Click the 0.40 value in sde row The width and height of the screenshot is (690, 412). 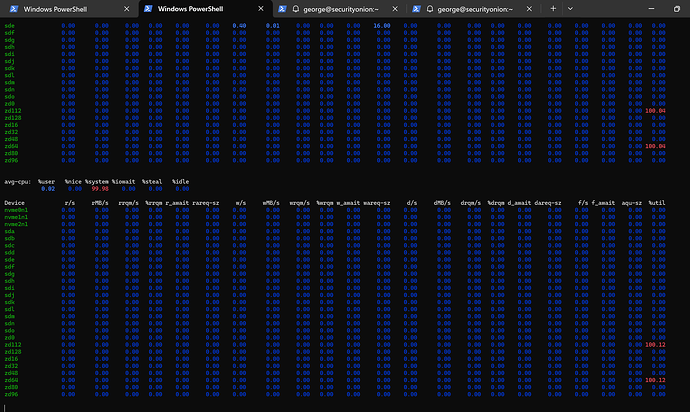click(x=239, y=26)
